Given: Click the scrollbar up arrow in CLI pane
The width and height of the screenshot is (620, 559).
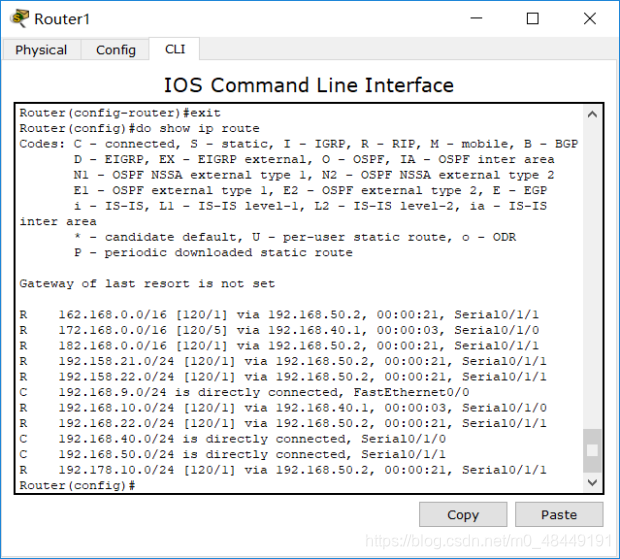Looking at the screenshot, I should pyautogui.click(x=592, y=115).
